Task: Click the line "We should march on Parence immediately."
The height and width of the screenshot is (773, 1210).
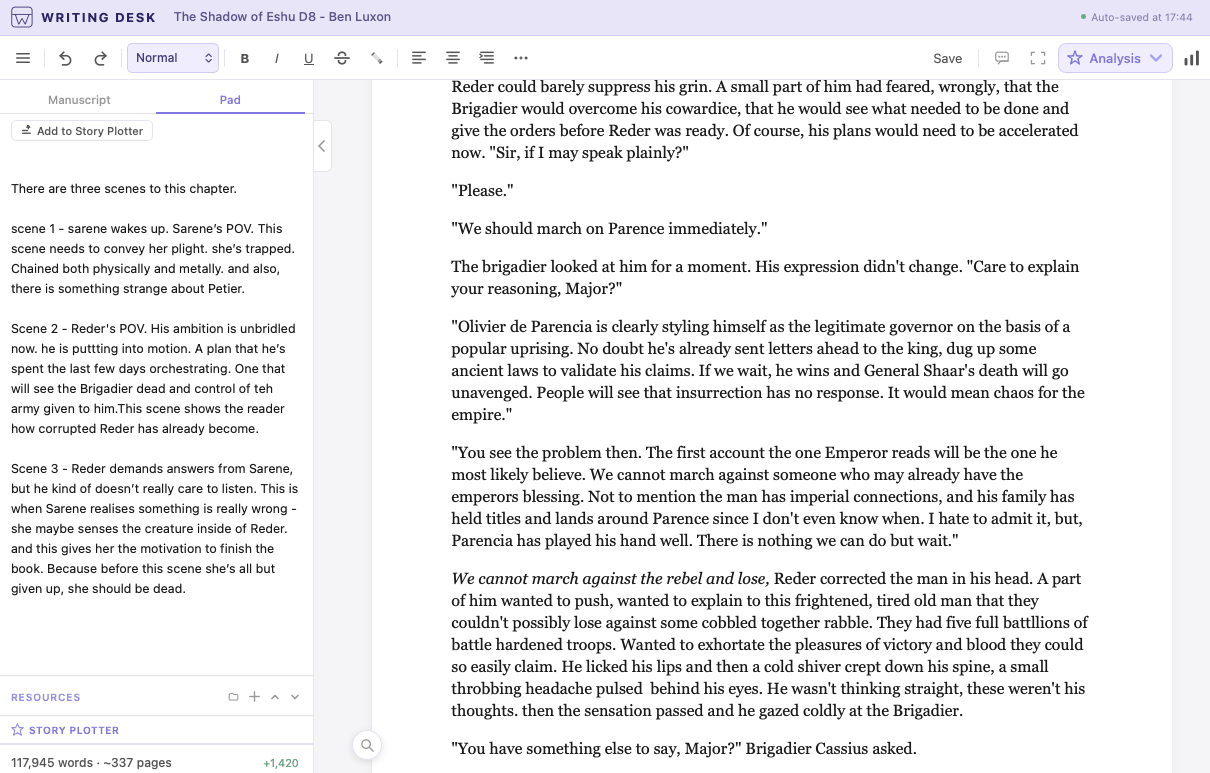Action: click(609, 228)
